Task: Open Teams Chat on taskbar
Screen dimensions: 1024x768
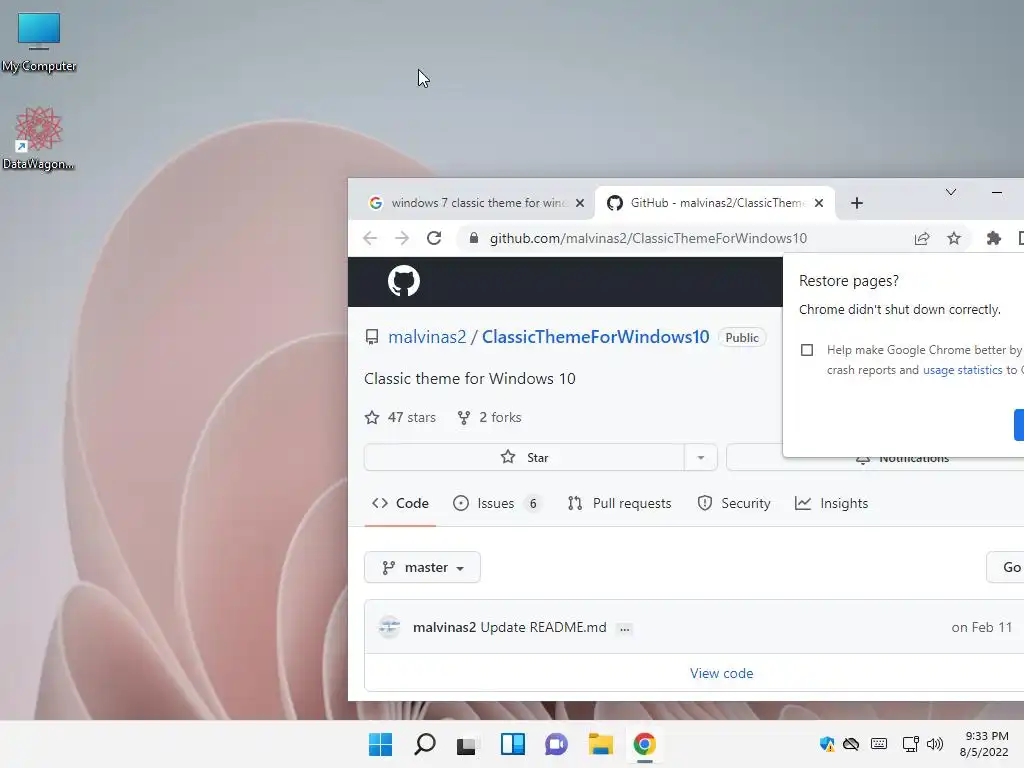Action: (556, 744)
